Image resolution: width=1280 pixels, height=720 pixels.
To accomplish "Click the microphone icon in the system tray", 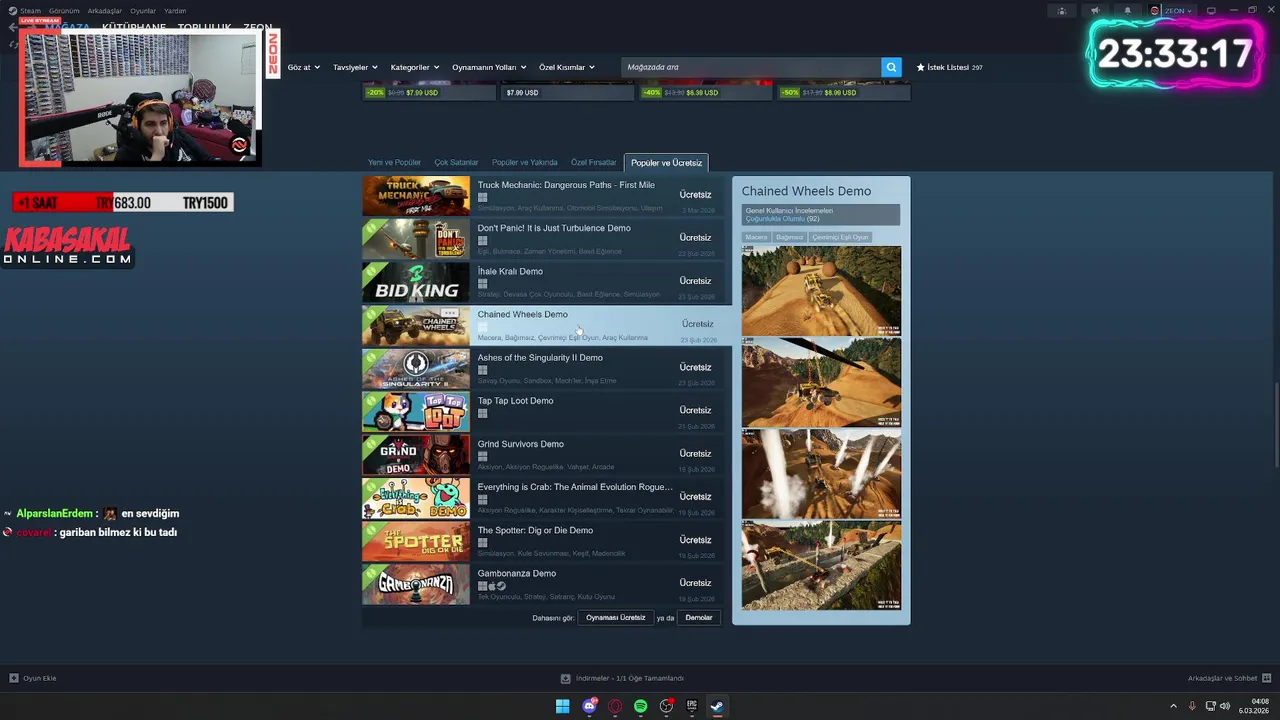I will coord(1192,706).
